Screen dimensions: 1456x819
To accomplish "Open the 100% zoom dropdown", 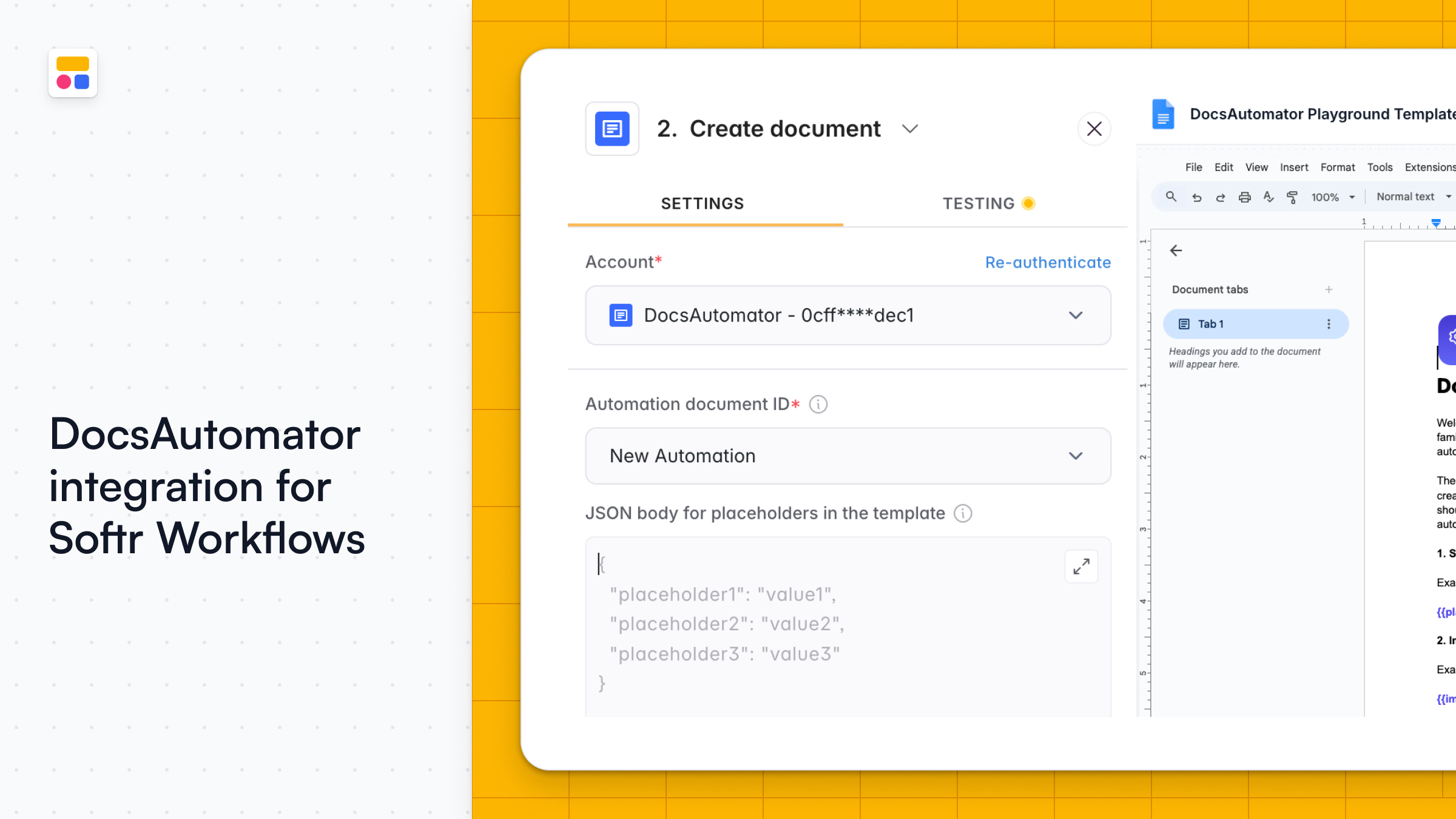I will pos(1333,197).
